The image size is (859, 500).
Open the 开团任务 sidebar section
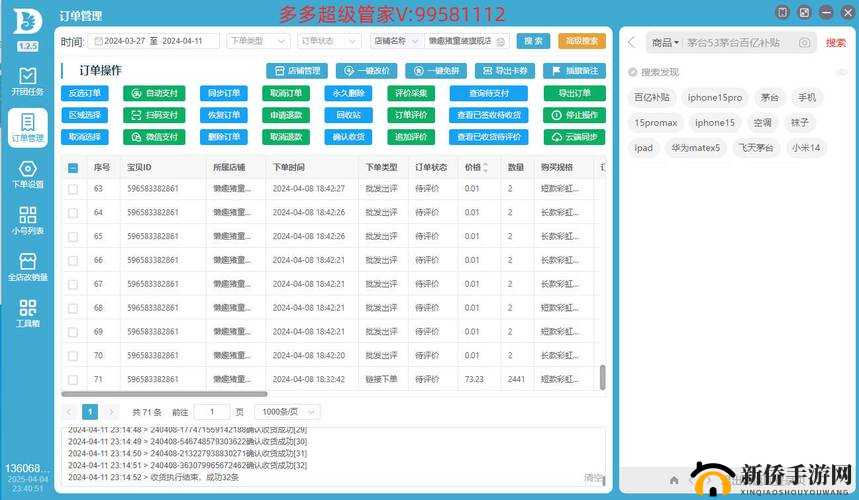click(x=27, y=81)
